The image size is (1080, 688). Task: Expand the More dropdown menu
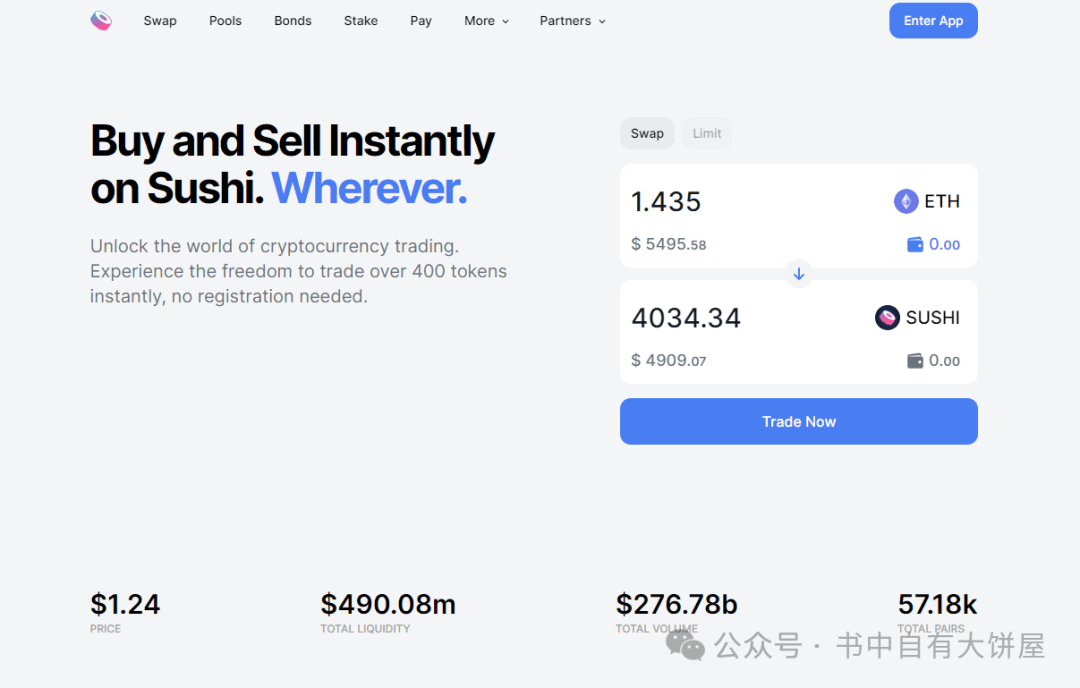click(486, 21)
